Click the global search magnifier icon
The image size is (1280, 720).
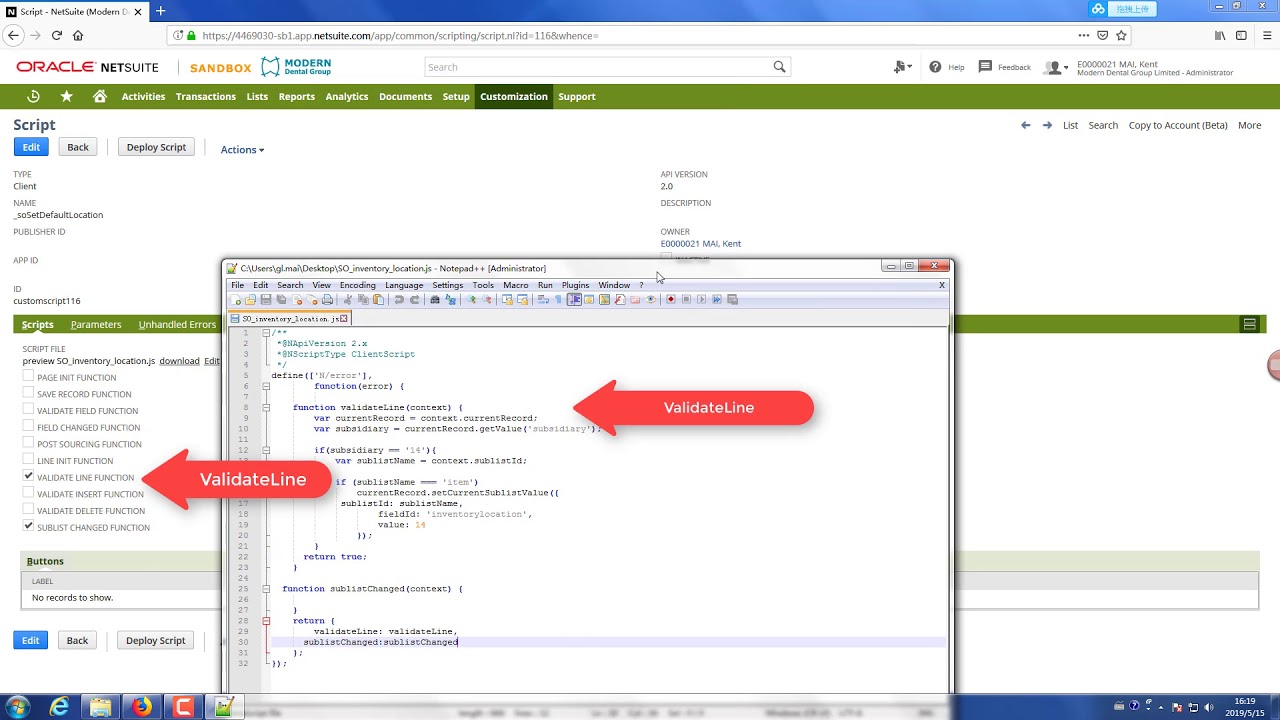click(x=779, y=67)
